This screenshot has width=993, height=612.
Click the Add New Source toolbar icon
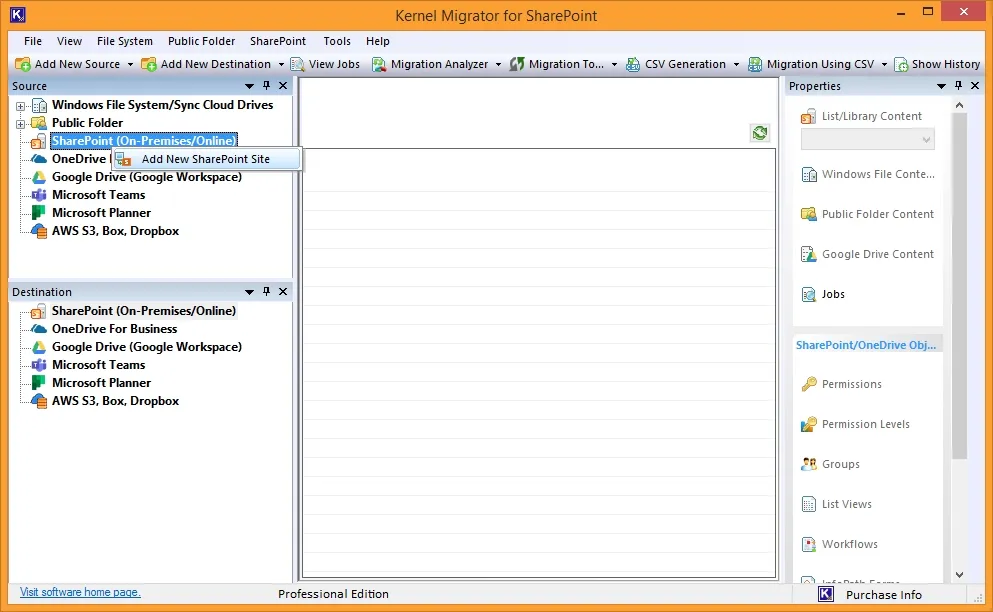[x=23, y=64]
